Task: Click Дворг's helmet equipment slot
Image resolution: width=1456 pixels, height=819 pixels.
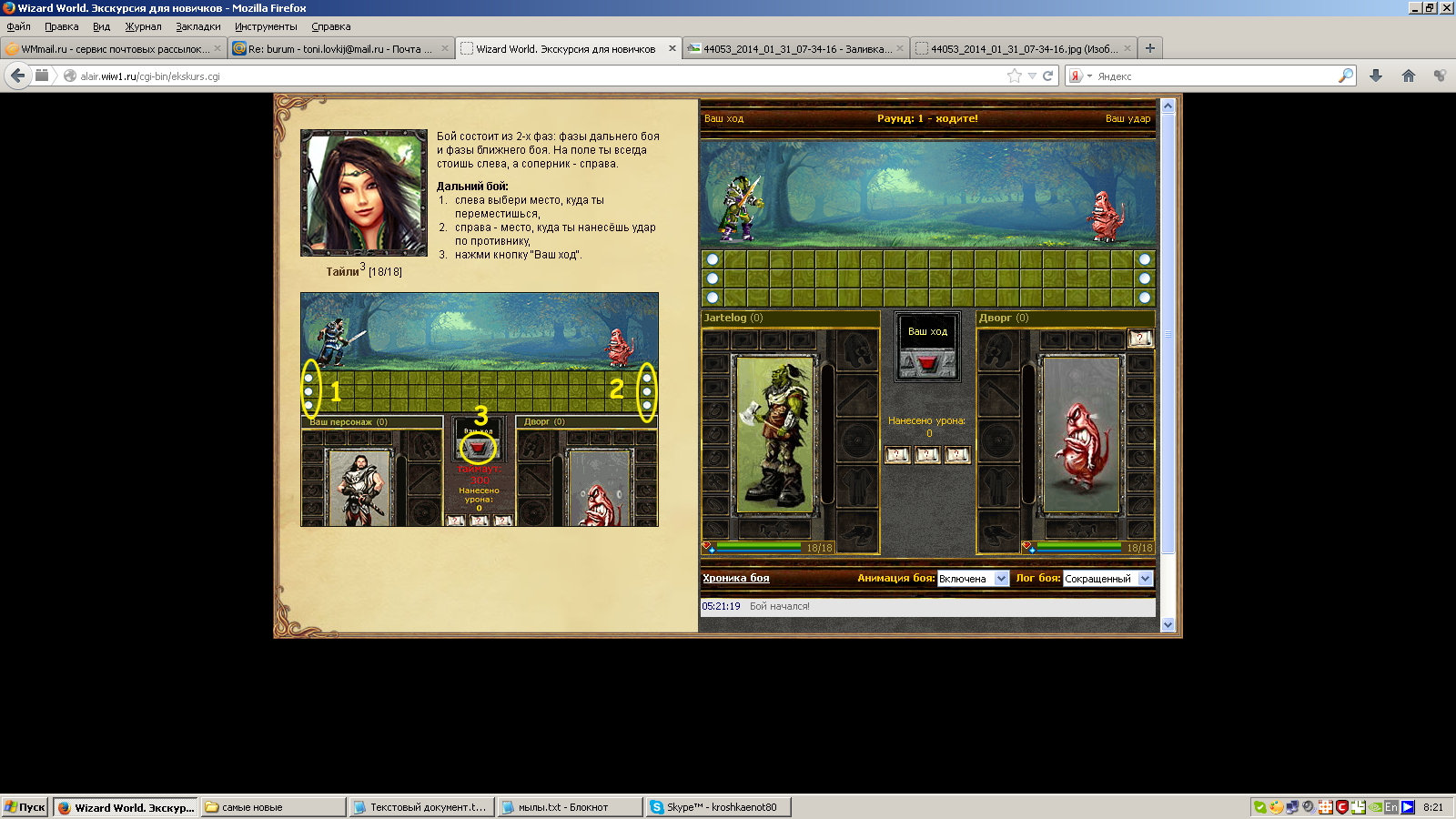Action: (998, 350)
